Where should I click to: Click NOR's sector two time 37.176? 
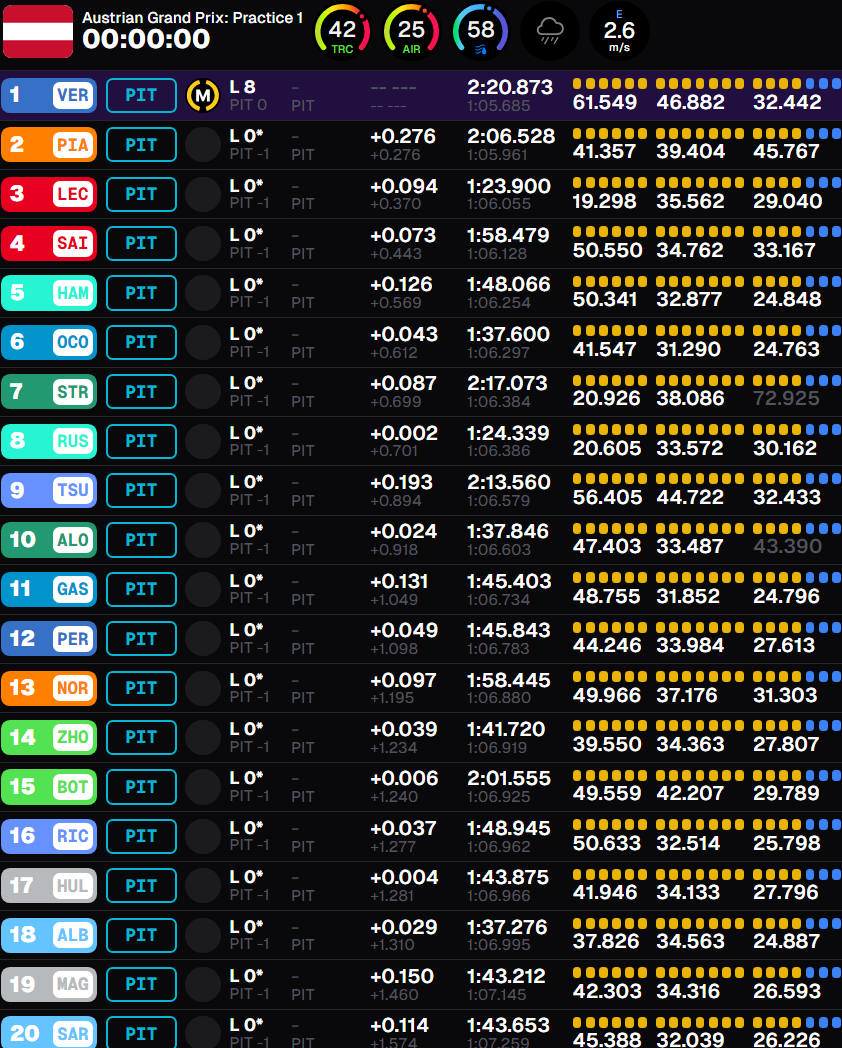(x=687, y=695)
